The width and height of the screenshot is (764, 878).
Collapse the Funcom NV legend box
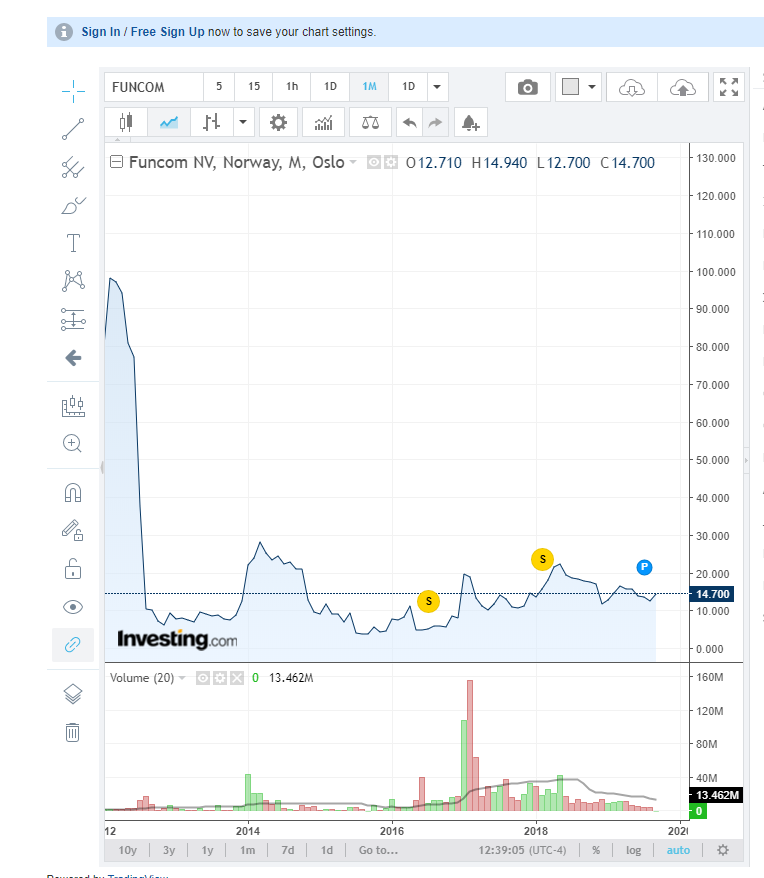pos(117,162)
